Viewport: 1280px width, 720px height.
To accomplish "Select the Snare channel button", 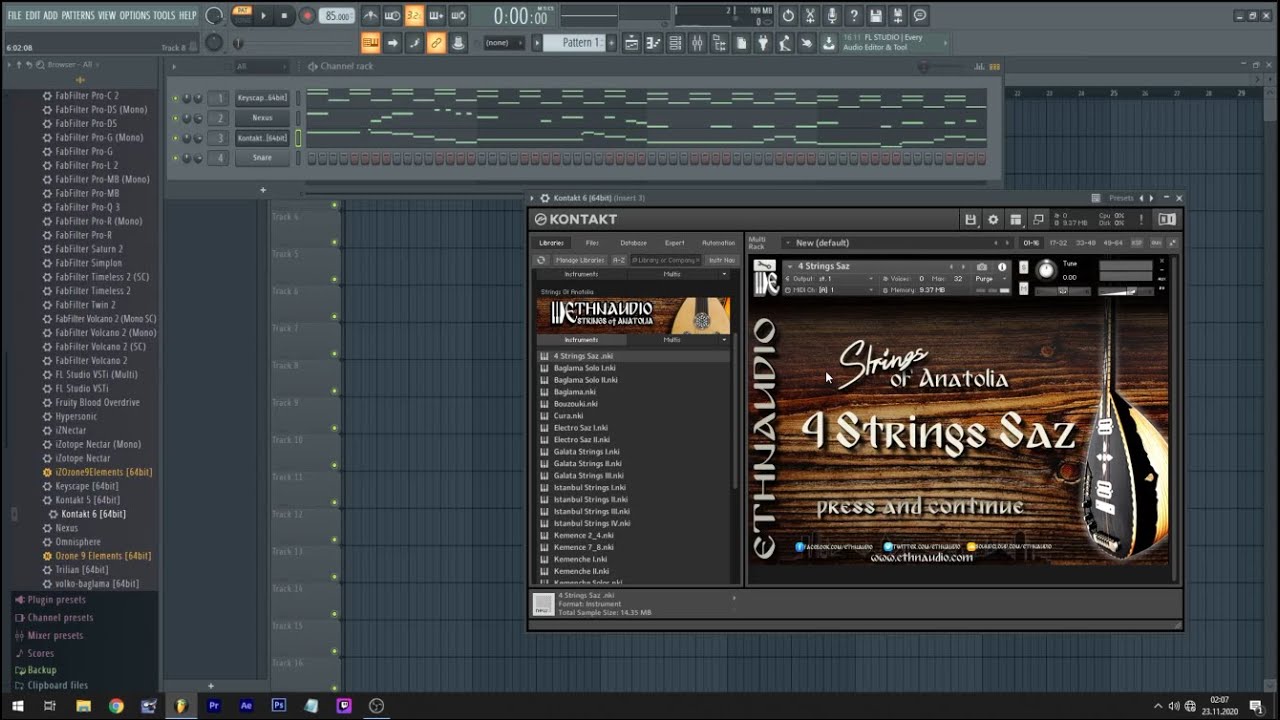I will click(262, 158).
